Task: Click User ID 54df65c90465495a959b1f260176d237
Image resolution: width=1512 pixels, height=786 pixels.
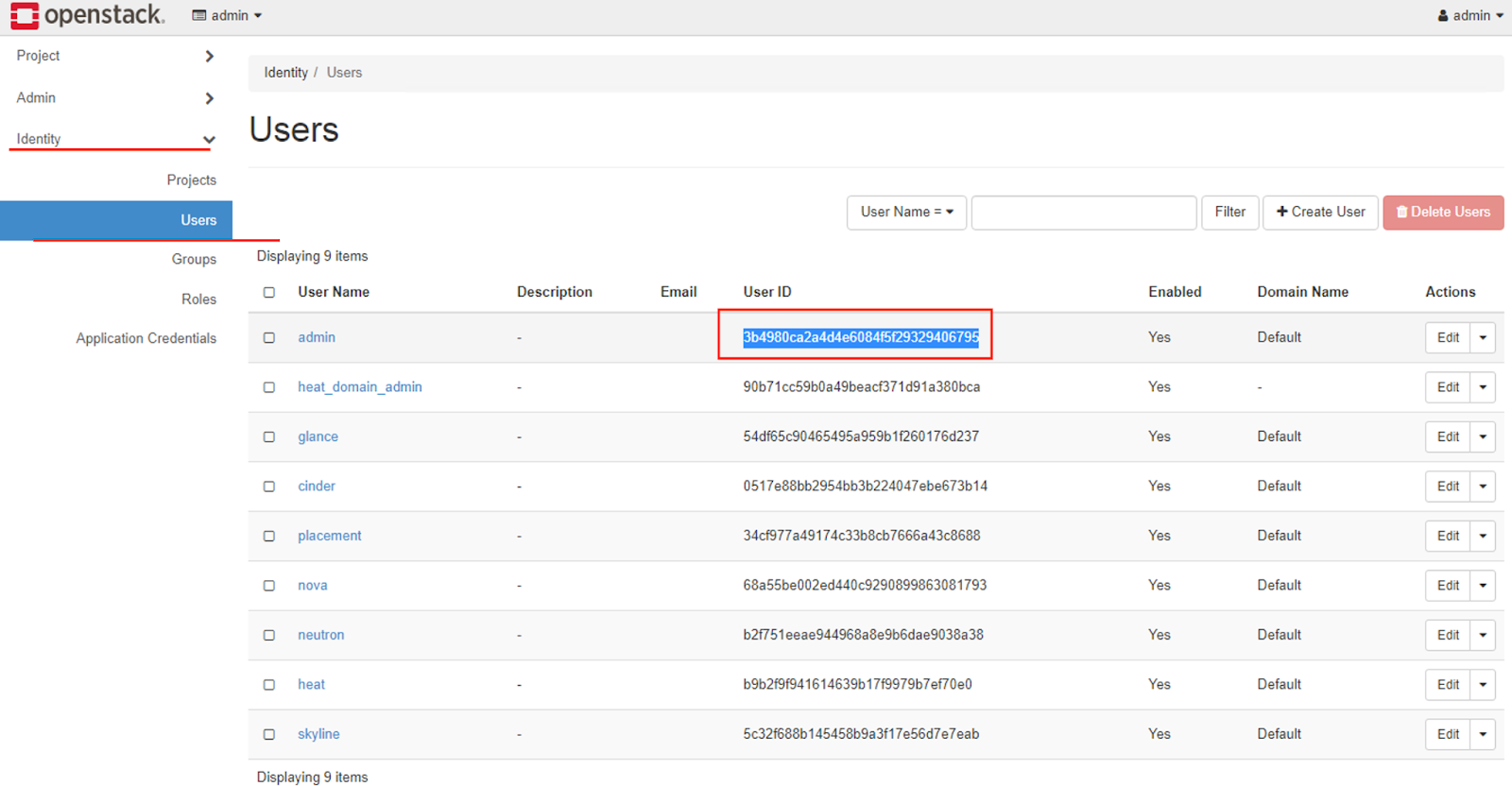Action: 861,436
